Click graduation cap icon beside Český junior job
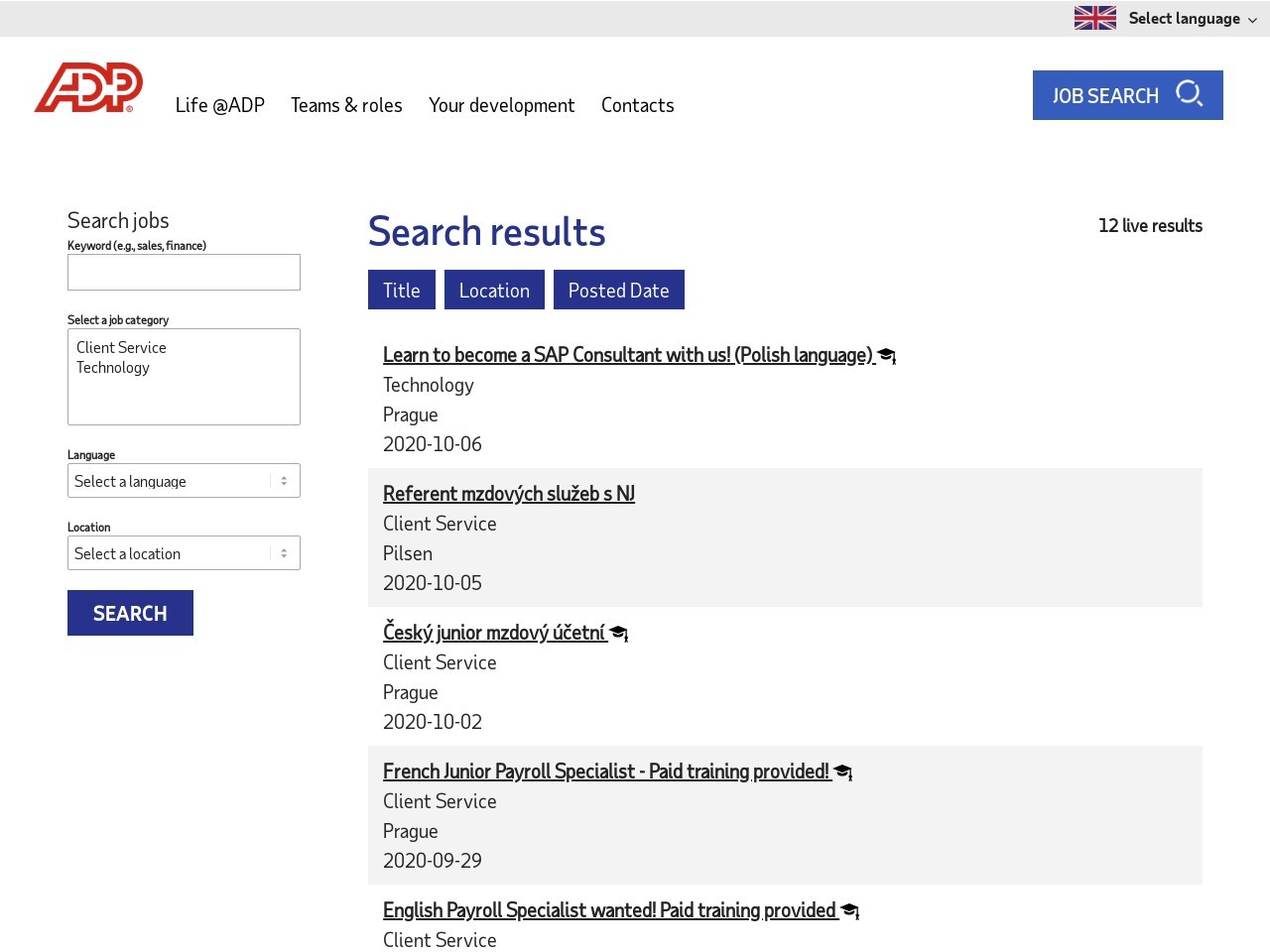 point(619,634)
